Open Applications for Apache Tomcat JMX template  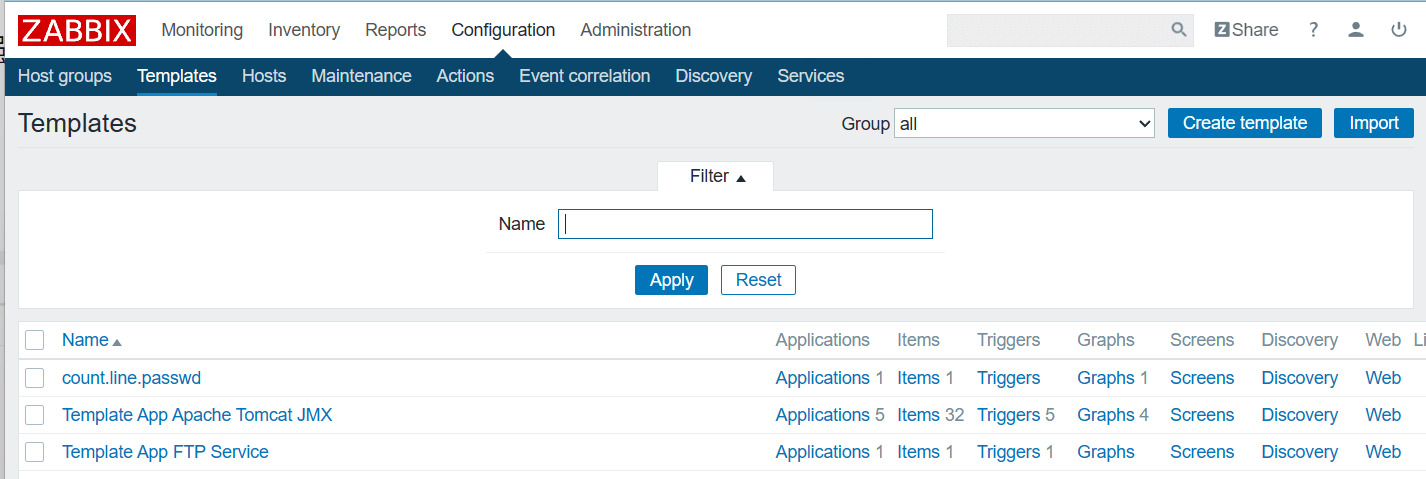coord(823,415)
